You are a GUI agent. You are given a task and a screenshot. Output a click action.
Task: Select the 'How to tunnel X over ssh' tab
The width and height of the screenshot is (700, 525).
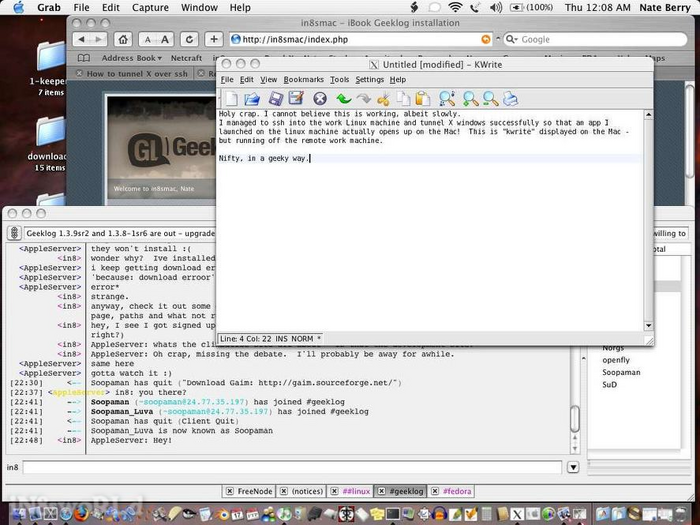[137, 74]
